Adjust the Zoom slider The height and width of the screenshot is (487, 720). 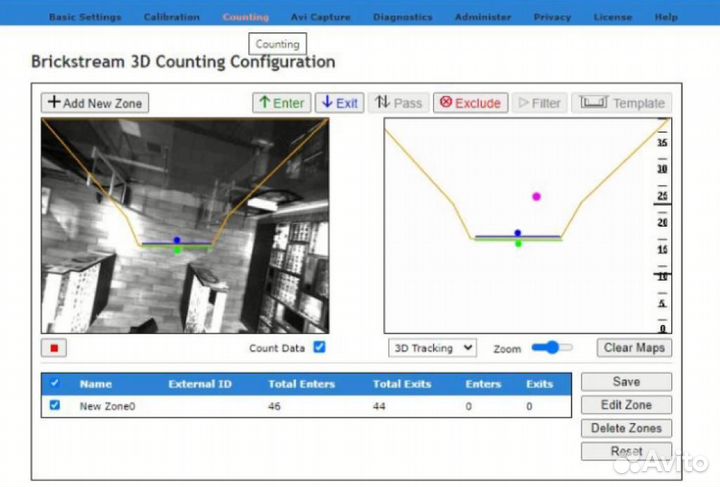pyautogui.click(x=552, y=347)
